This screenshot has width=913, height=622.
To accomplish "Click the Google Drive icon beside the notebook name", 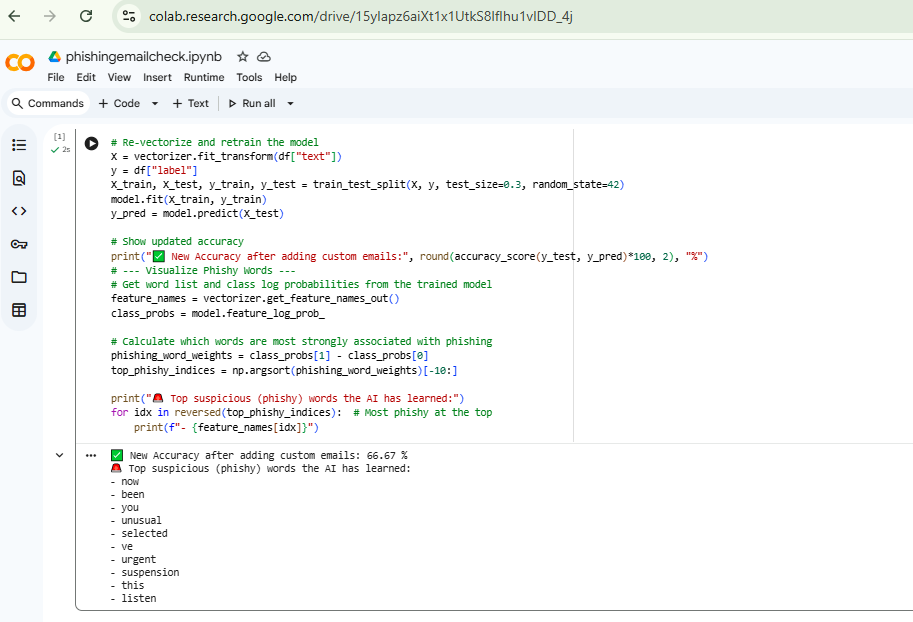I will tap(55, 57).
